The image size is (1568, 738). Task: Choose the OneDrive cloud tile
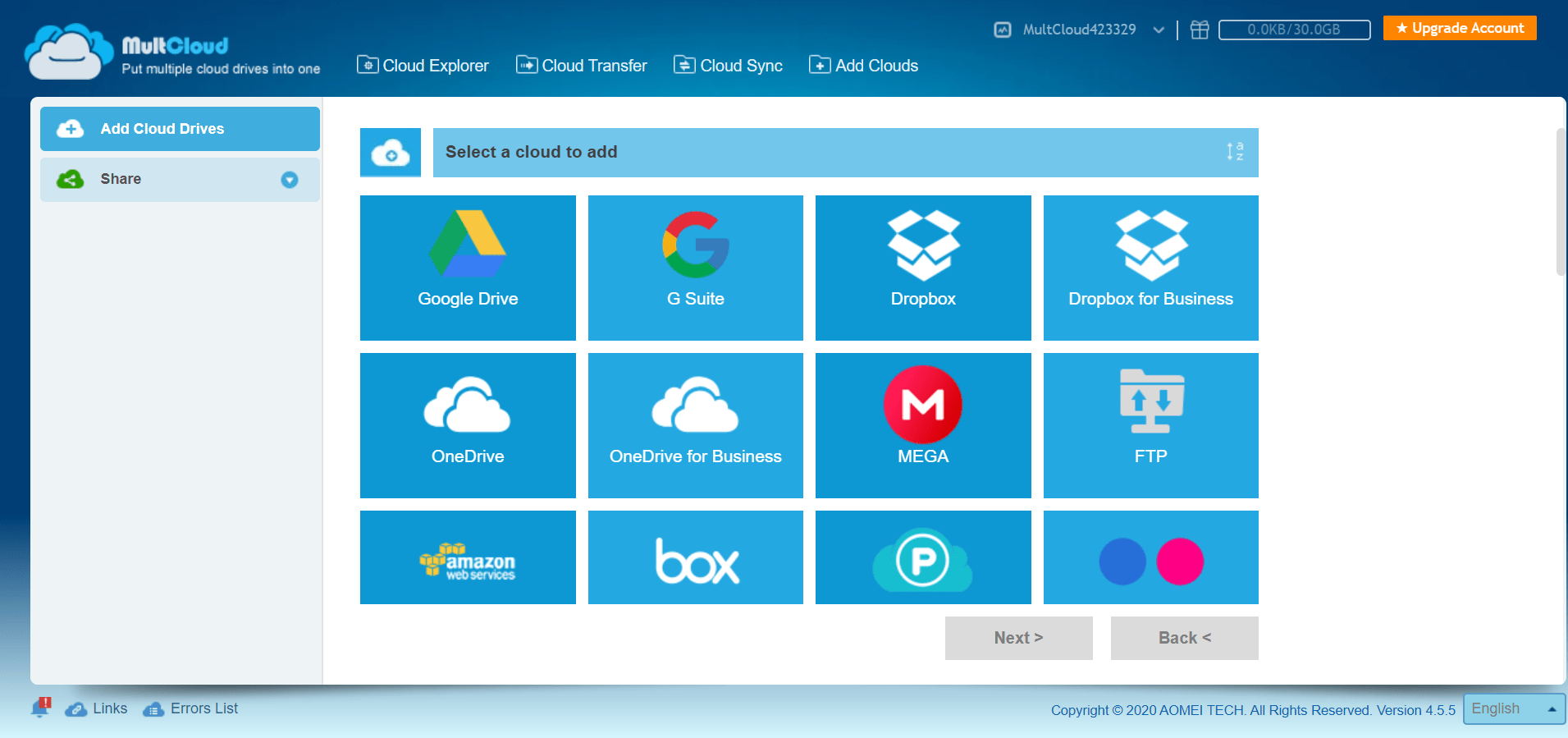pyautogui.click(x=468, y=425)
